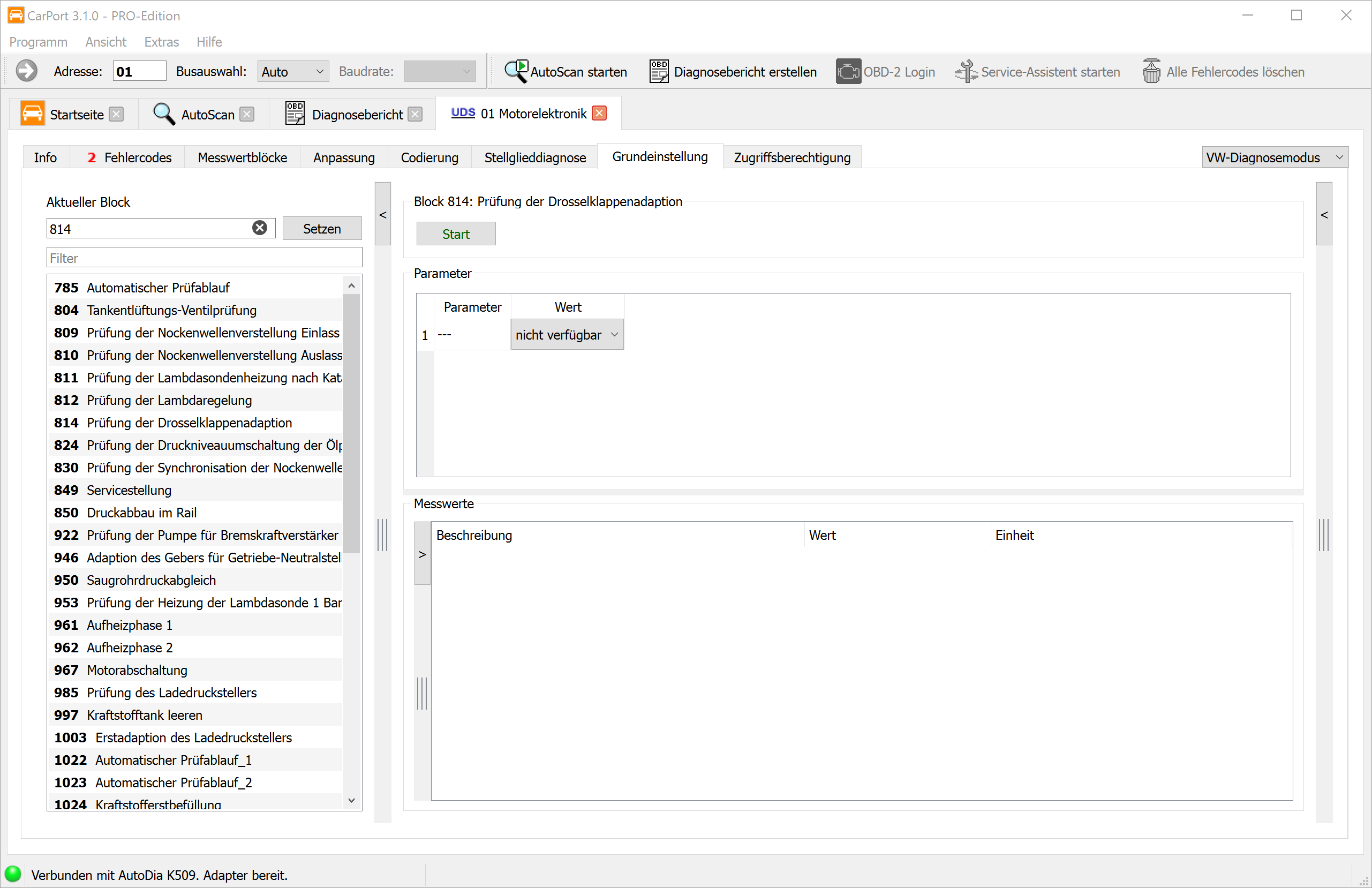Launch the Service-Assistent starten icon
Viewport: 1372px width, 888px height.
pyautogui.click(x=966, y=72)
